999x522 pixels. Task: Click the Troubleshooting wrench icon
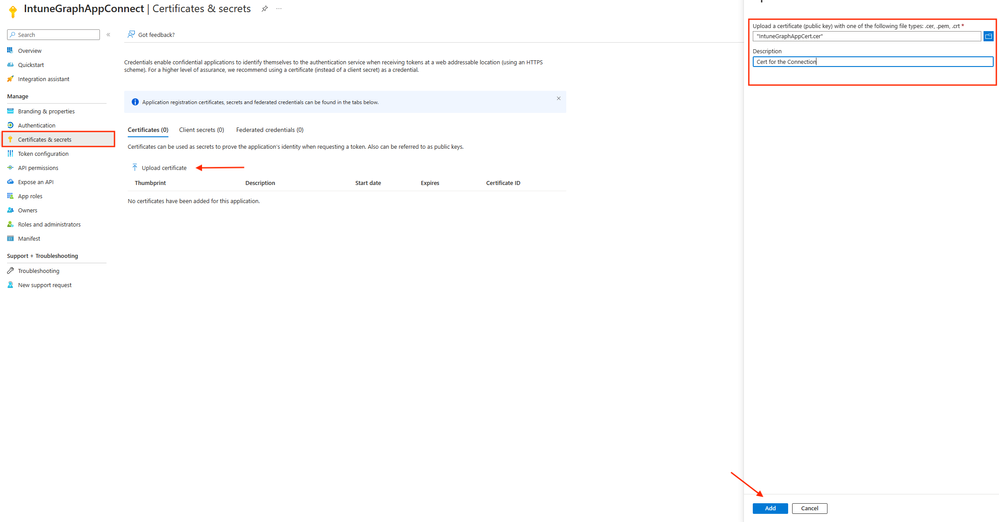coord(10,270)
